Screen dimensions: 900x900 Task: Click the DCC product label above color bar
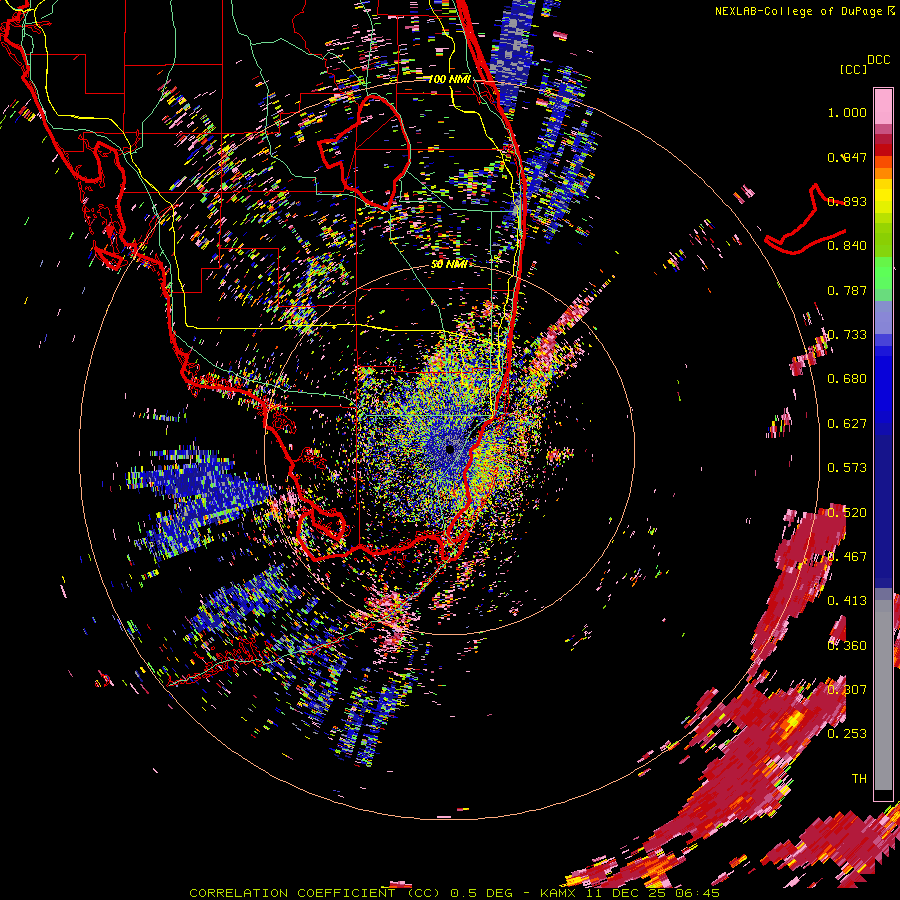pos(878,60)
